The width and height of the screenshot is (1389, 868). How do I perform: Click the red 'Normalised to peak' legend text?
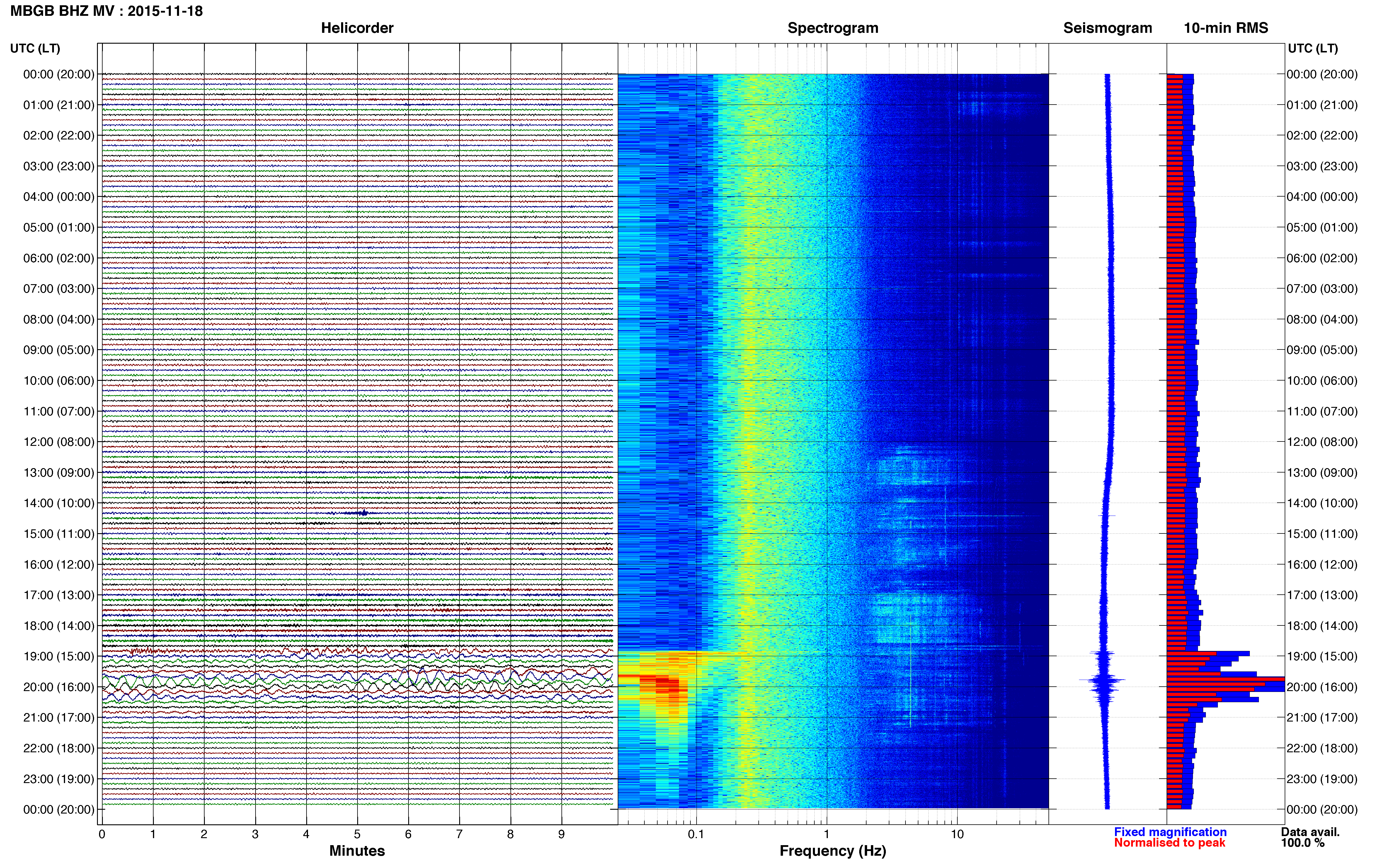(1170, 843)
